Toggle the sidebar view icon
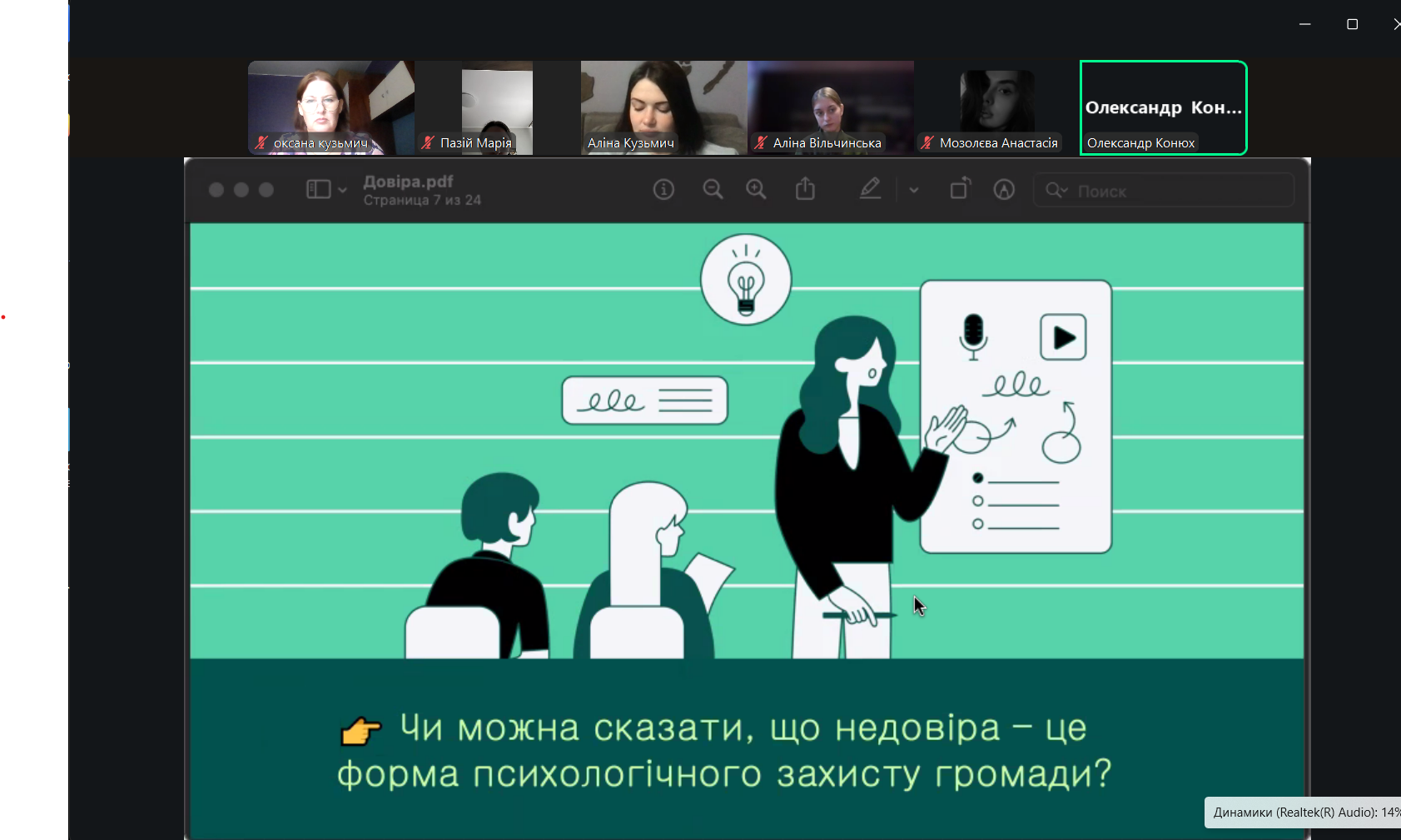1401x840 pixels. pos(318,190)
